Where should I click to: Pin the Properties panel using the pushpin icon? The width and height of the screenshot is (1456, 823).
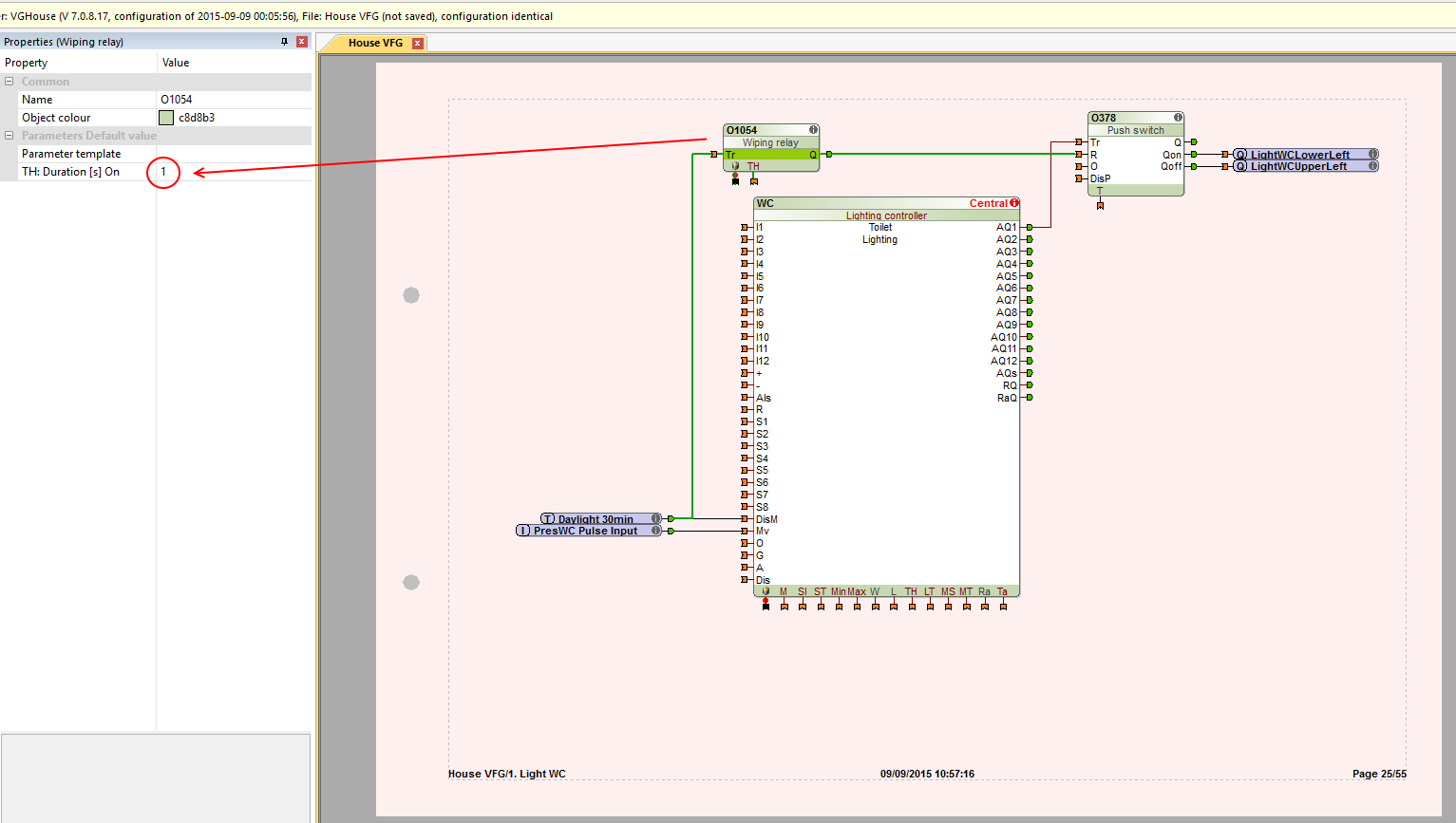click(x=284, y=42)
